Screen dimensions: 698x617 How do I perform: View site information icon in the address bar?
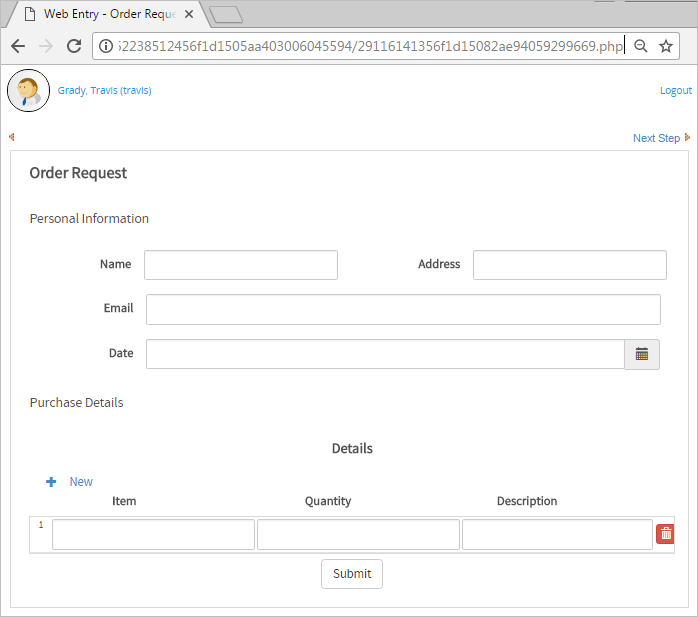107,46
